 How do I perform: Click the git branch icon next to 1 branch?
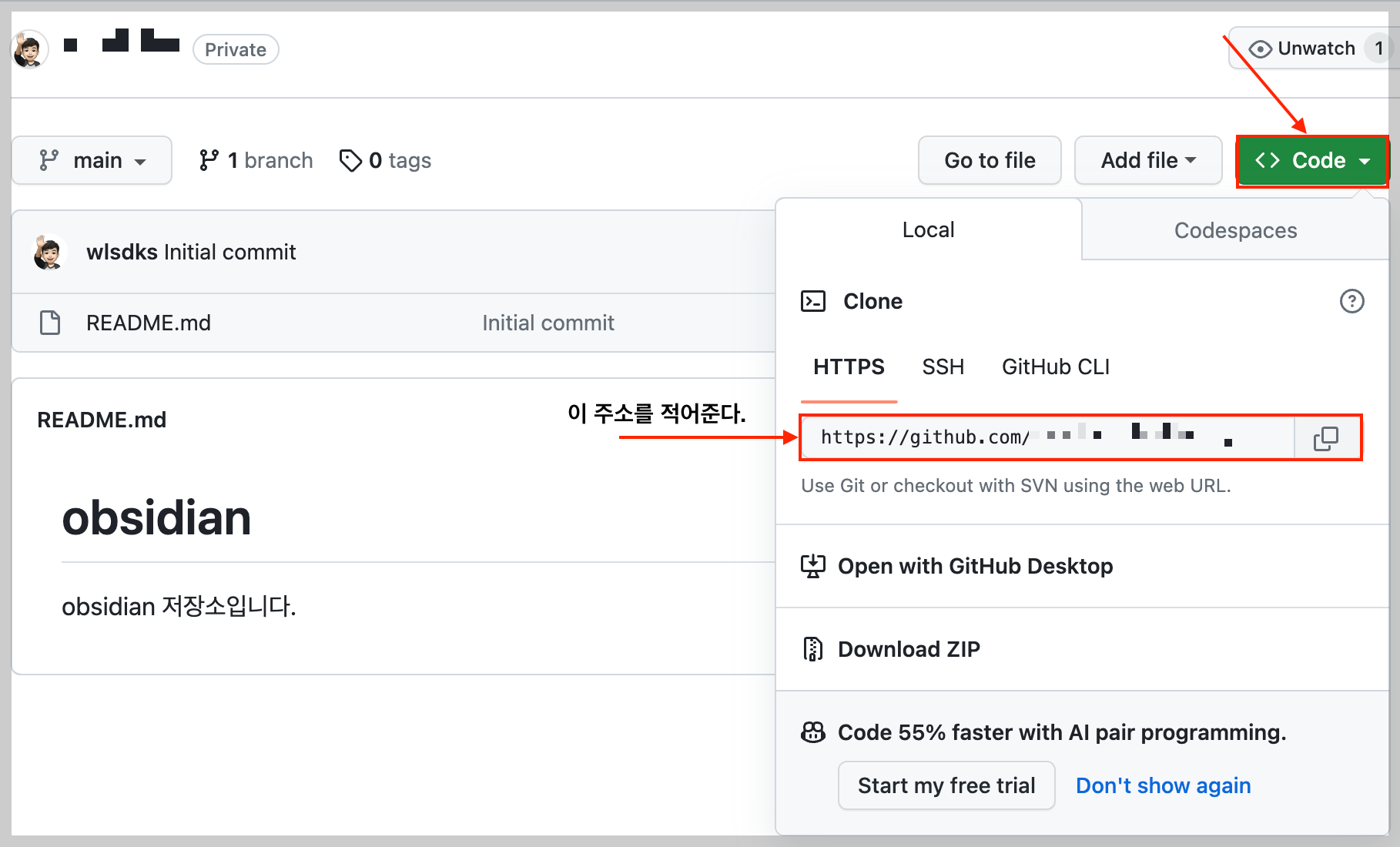209,160
